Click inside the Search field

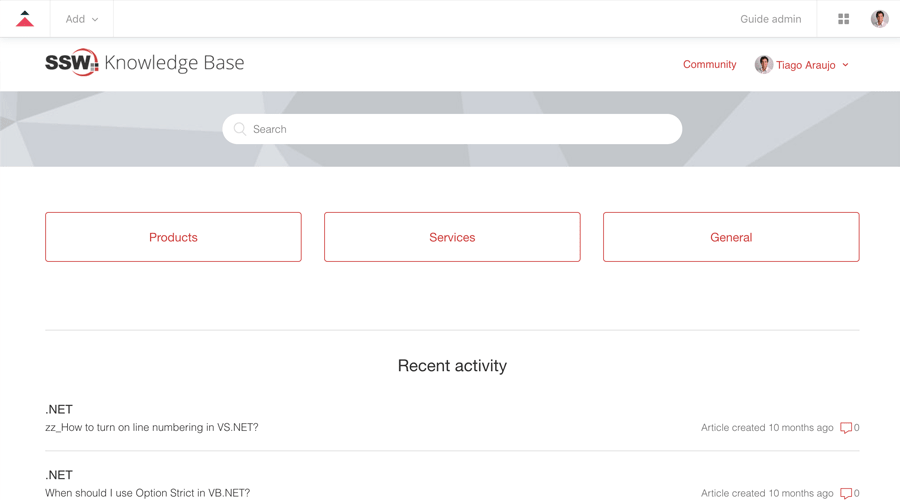tap(452, 129)
